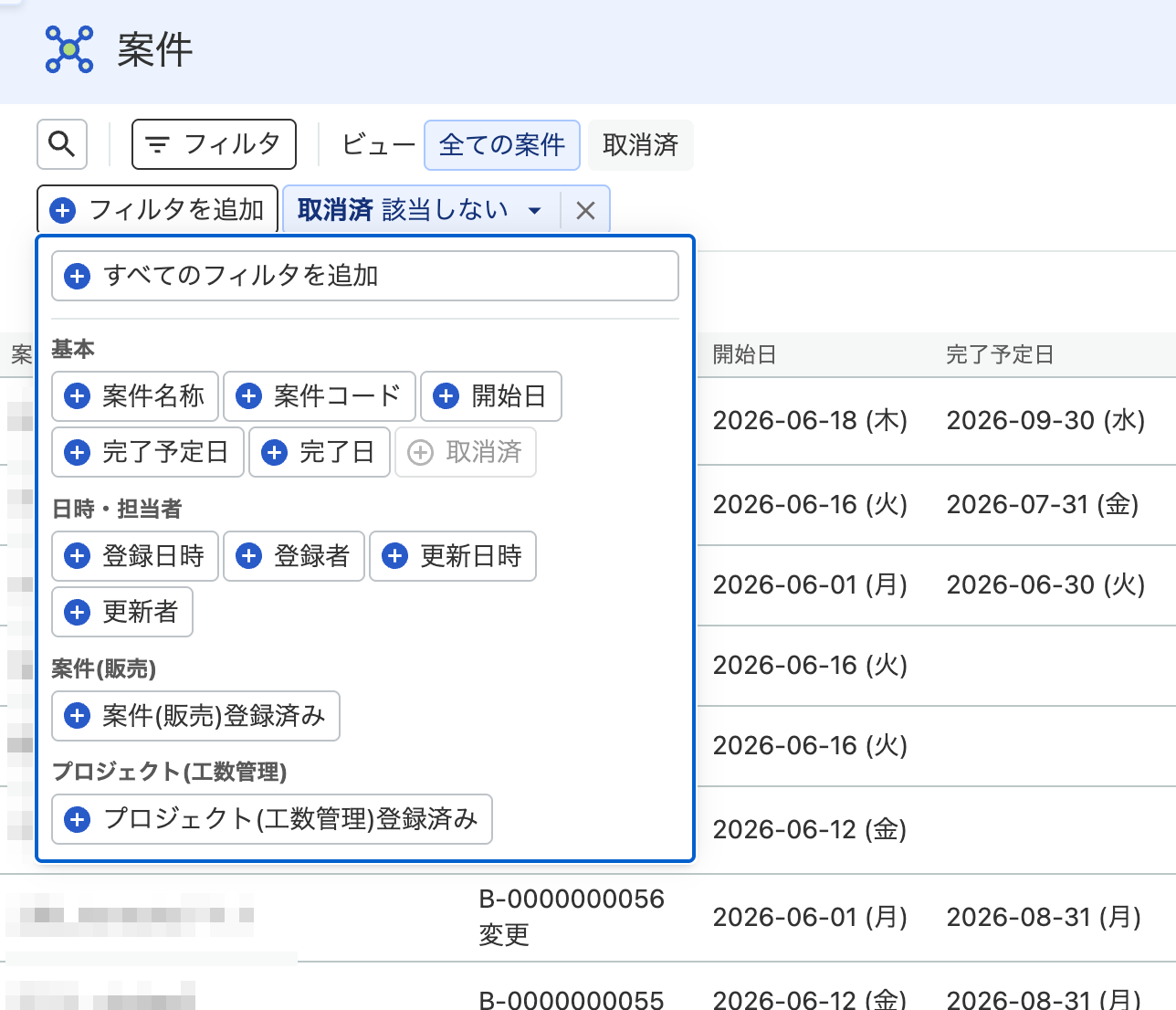Screen dimensions: 1176x1010
Task: Add 案件(販売)登録済み filter
Action: coord(195,716)
